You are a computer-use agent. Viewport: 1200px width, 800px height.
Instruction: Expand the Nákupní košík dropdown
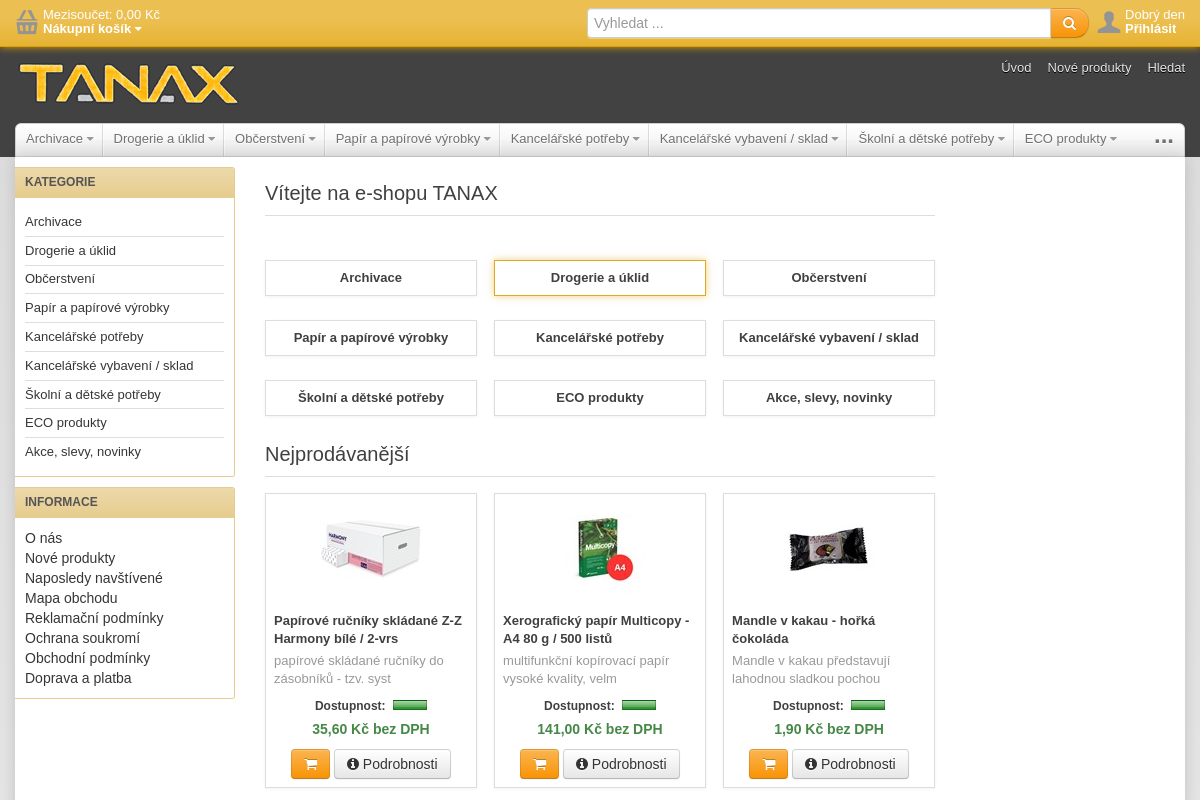tap(92, 29)
